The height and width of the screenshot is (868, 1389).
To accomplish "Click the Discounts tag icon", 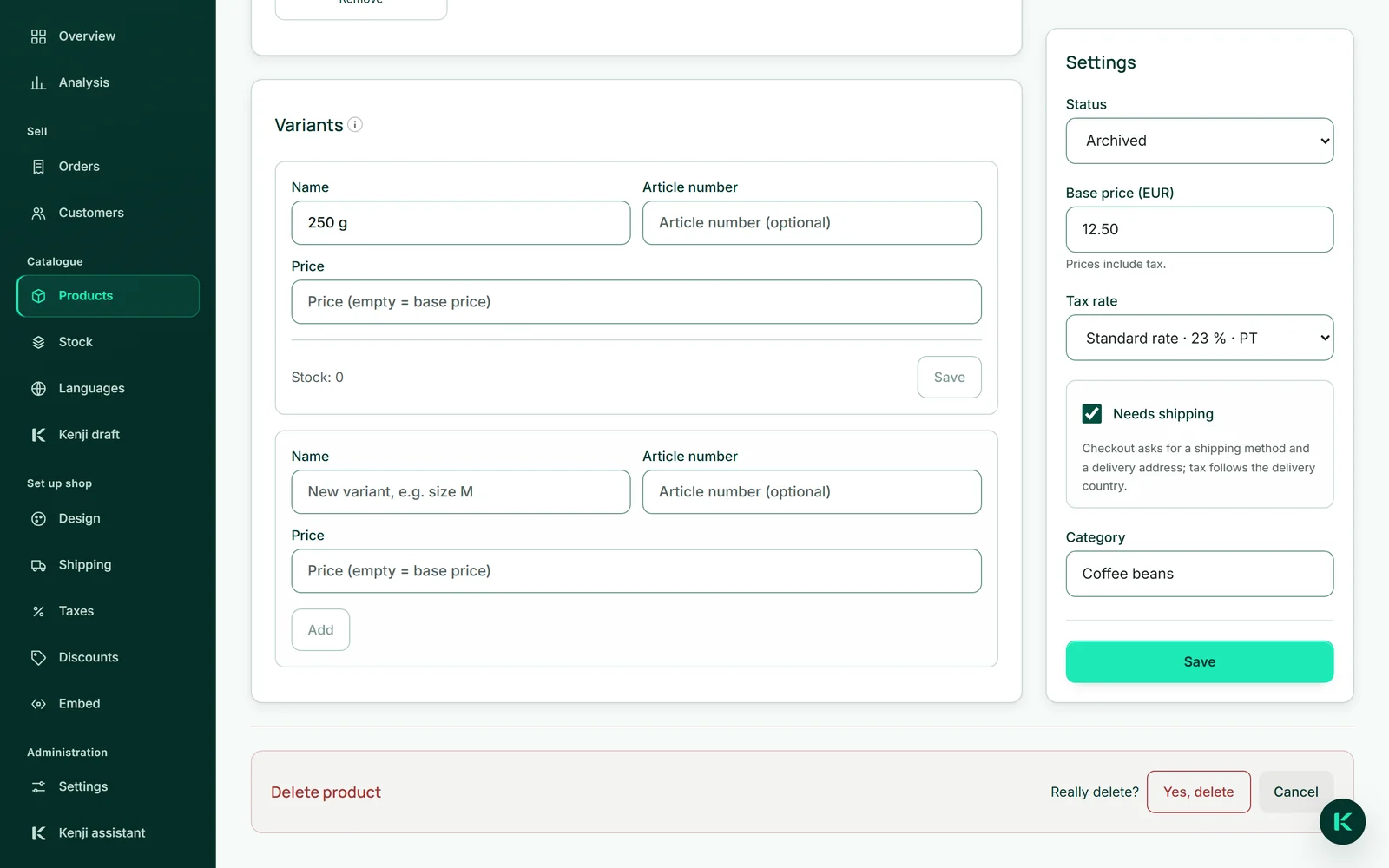I will pos(38,657).
